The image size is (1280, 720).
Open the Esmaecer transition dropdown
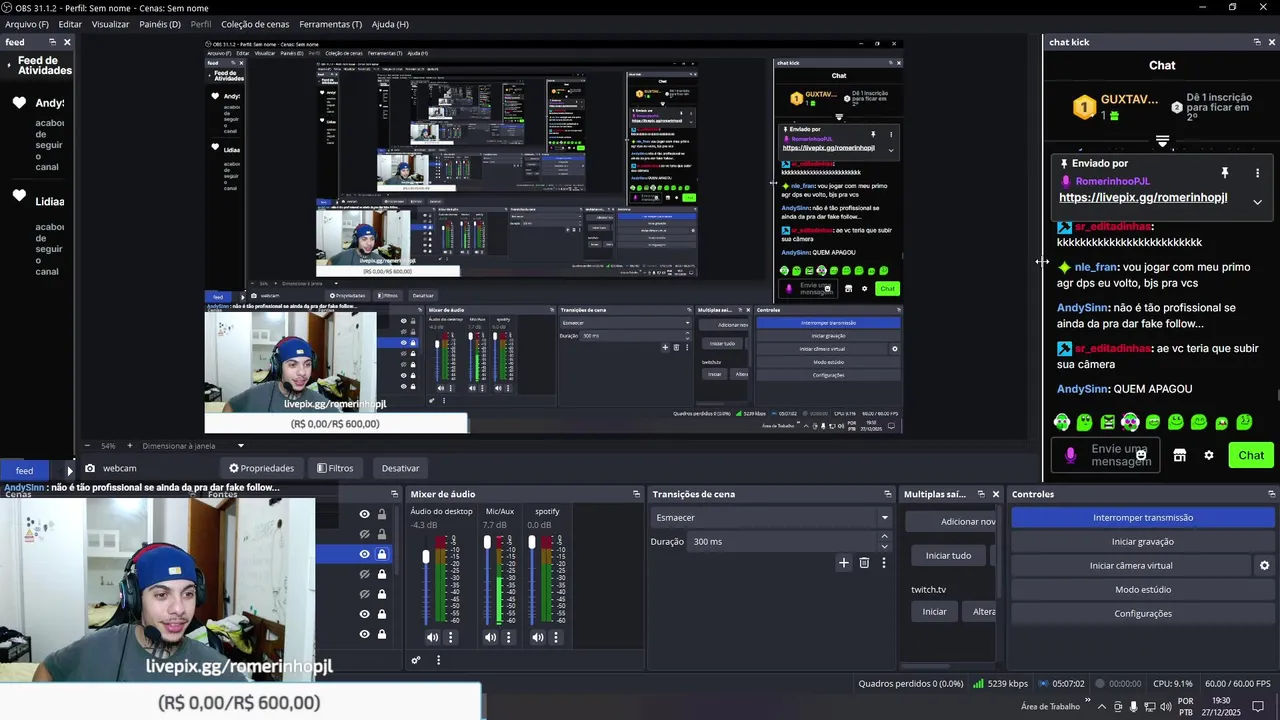771,517
